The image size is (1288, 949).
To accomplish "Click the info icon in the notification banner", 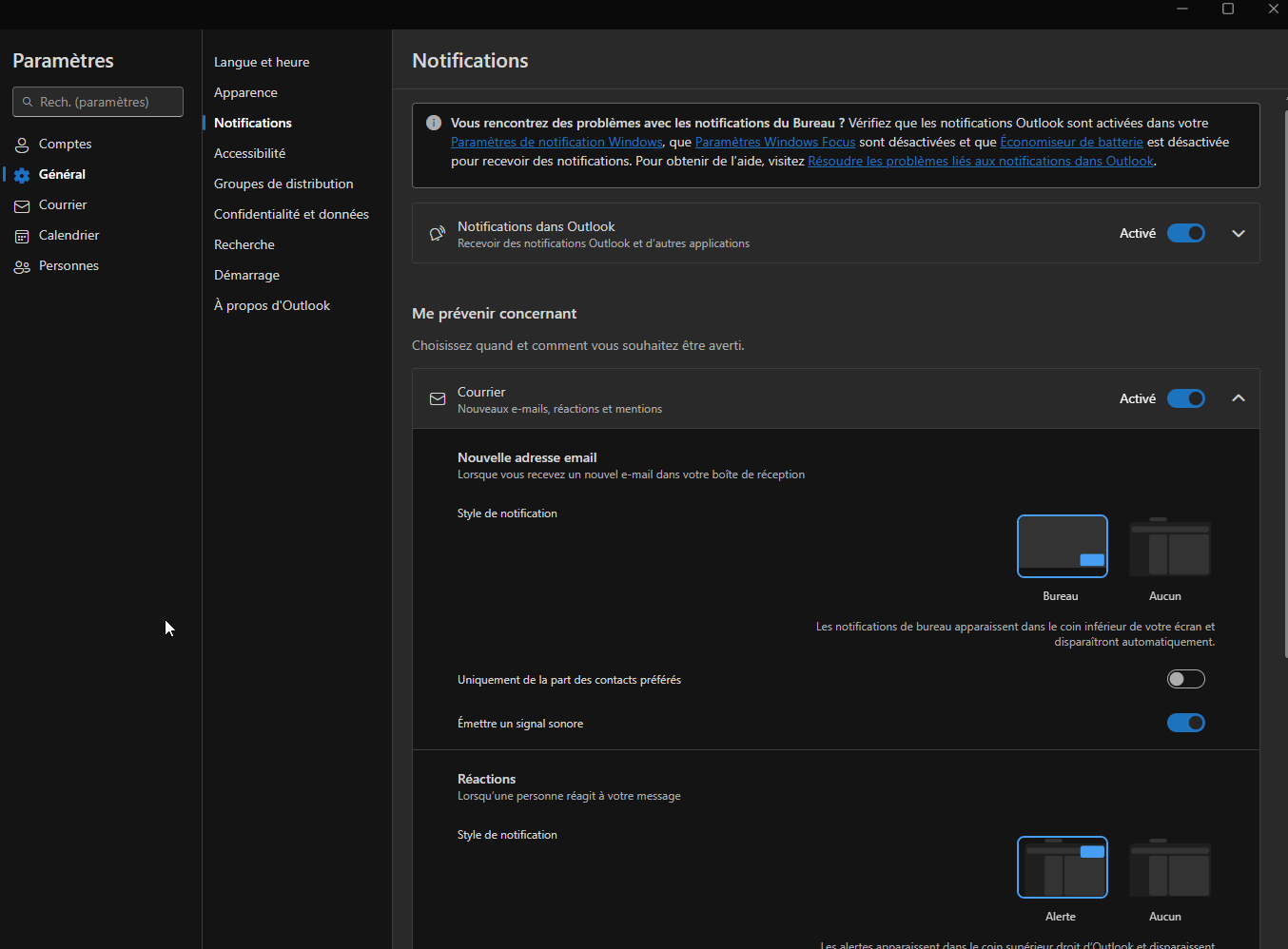I will 434,123.
